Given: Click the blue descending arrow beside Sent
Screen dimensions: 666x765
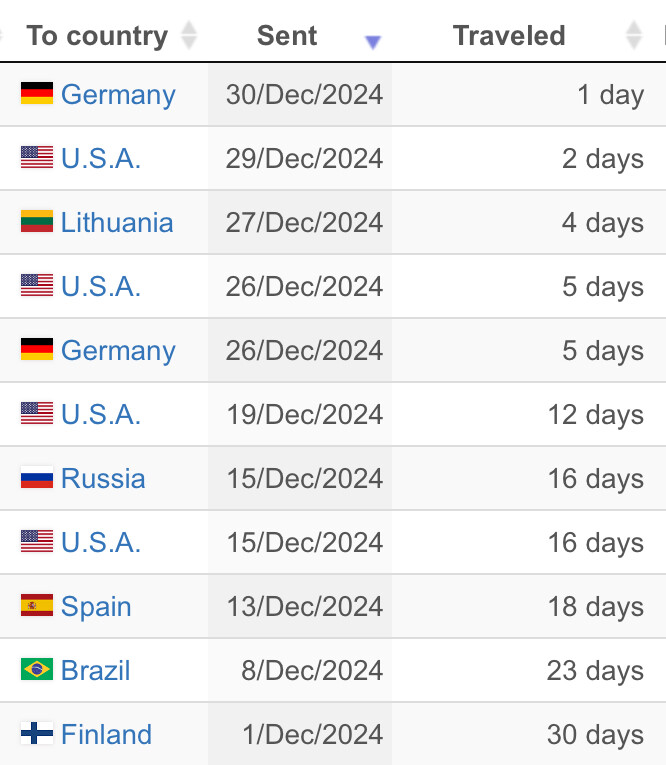Looking at the screenshot, I should (373, 42).
